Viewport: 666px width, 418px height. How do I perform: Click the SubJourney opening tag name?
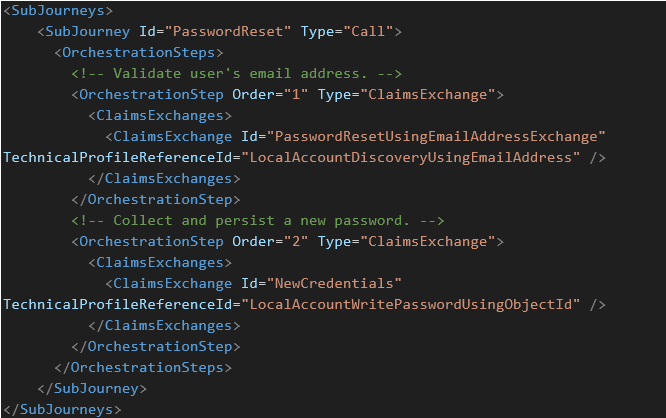coord(88,32)
